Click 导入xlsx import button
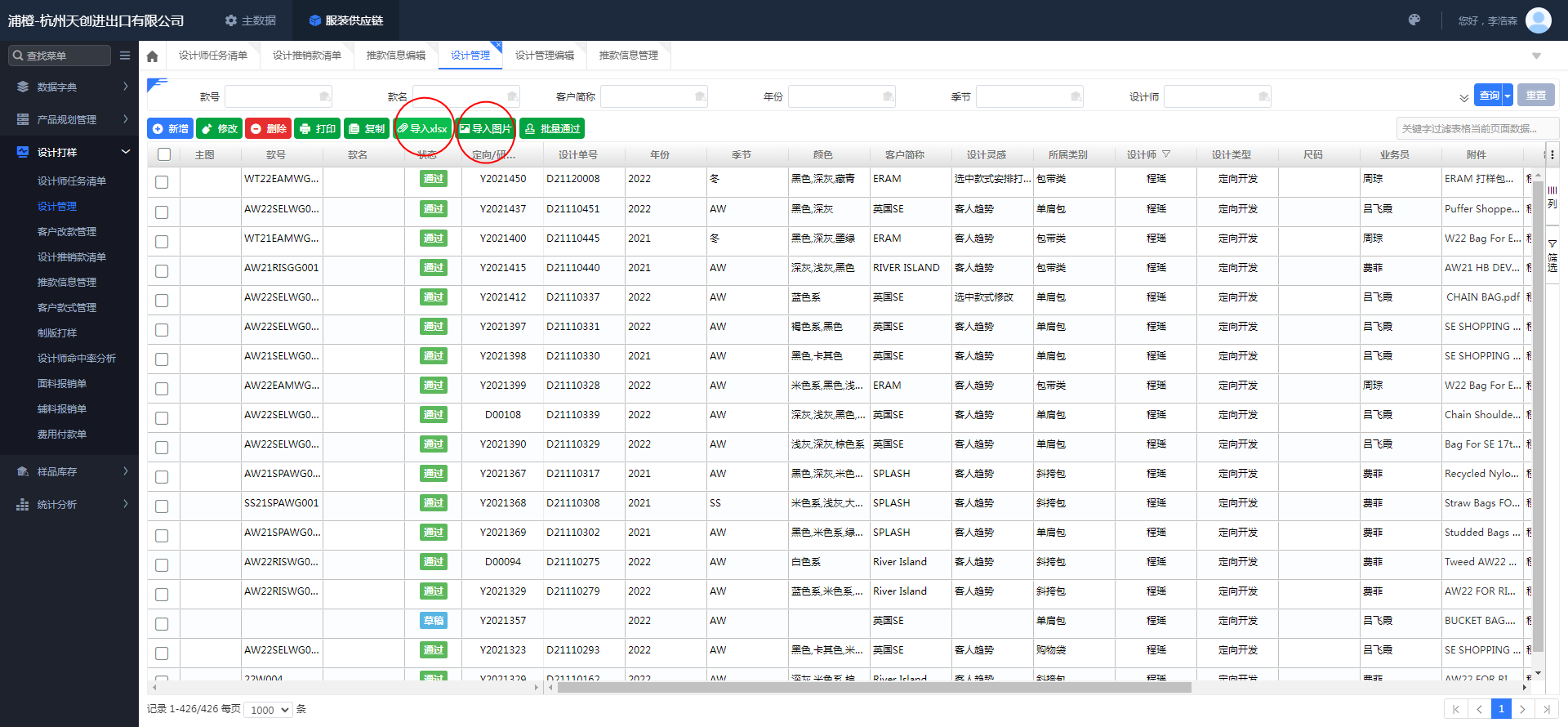1568x727 pixels. 422,128
